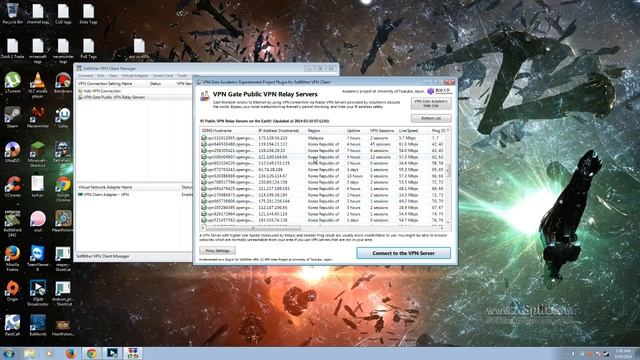The height and width of the screenshot is (360, 640).
Task: Open the Neverwinter game shortcut
Action: 38,118
